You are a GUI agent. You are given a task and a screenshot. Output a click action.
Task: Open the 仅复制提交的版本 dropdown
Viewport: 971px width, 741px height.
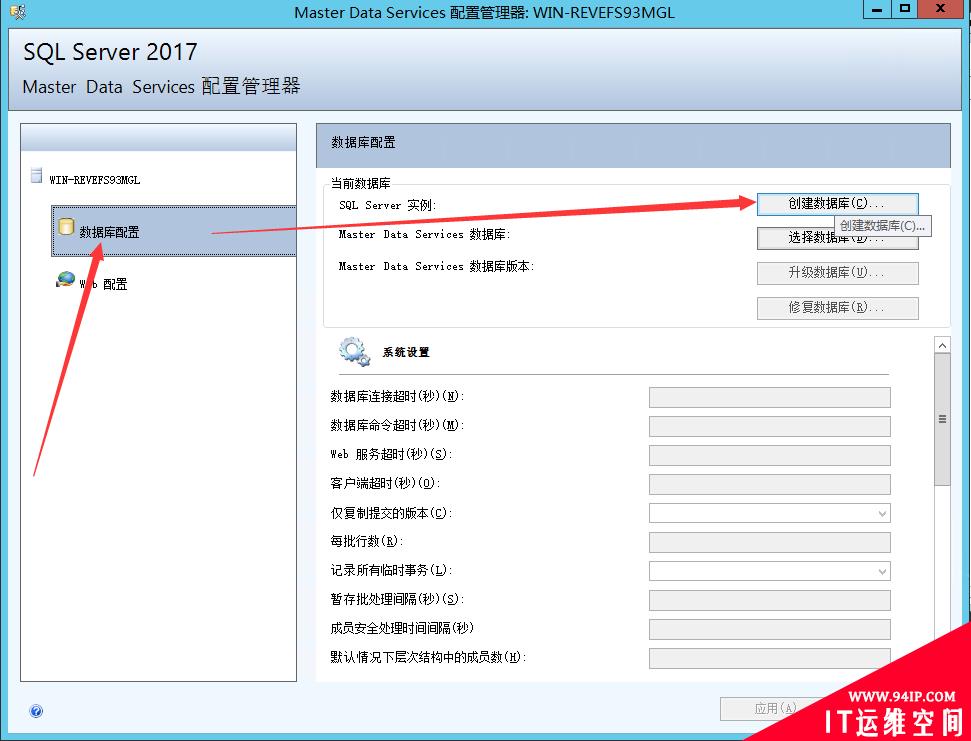(770, 513)
